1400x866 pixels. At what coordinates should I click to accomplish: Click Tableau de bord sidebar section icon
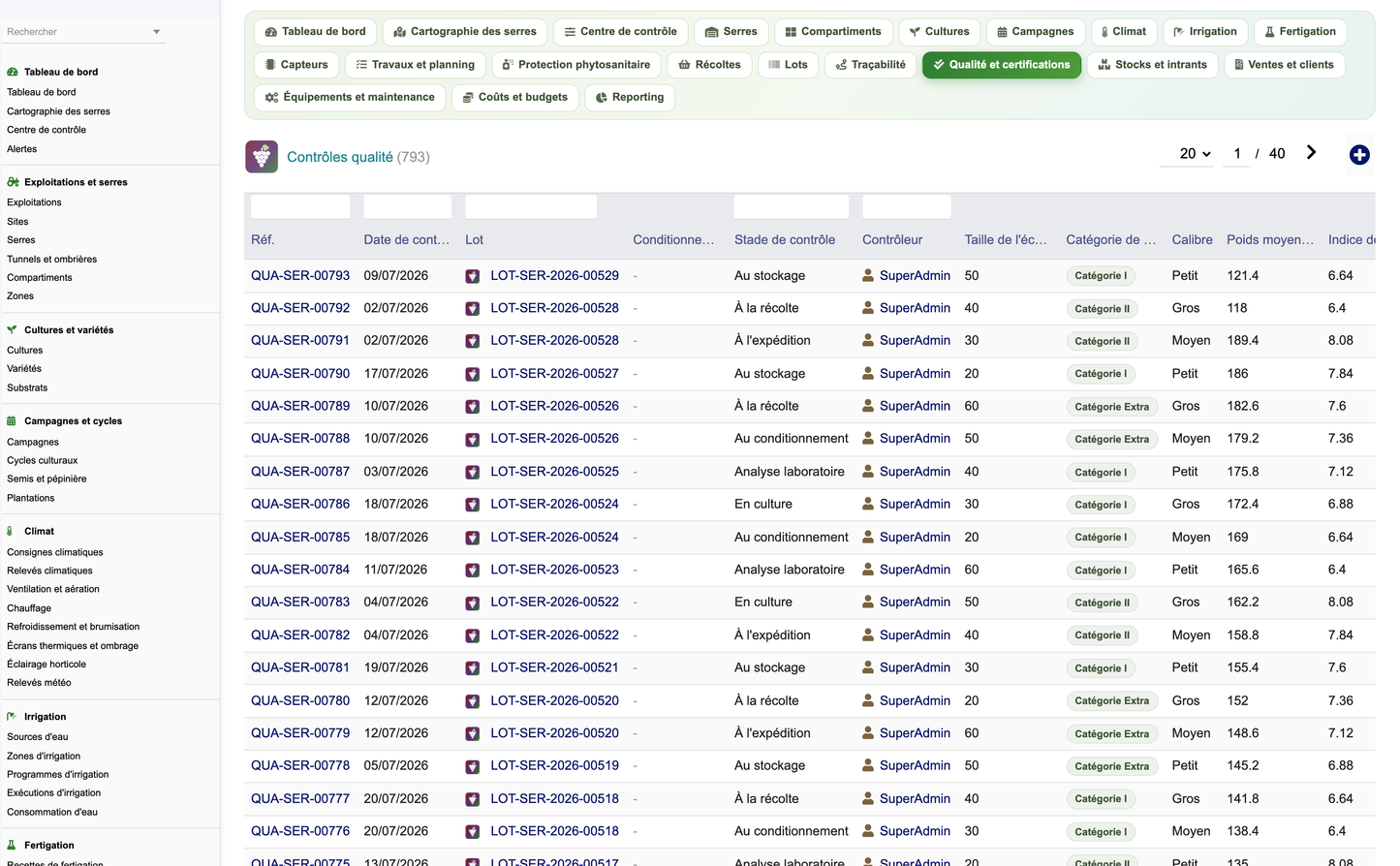tap(13, 72)
